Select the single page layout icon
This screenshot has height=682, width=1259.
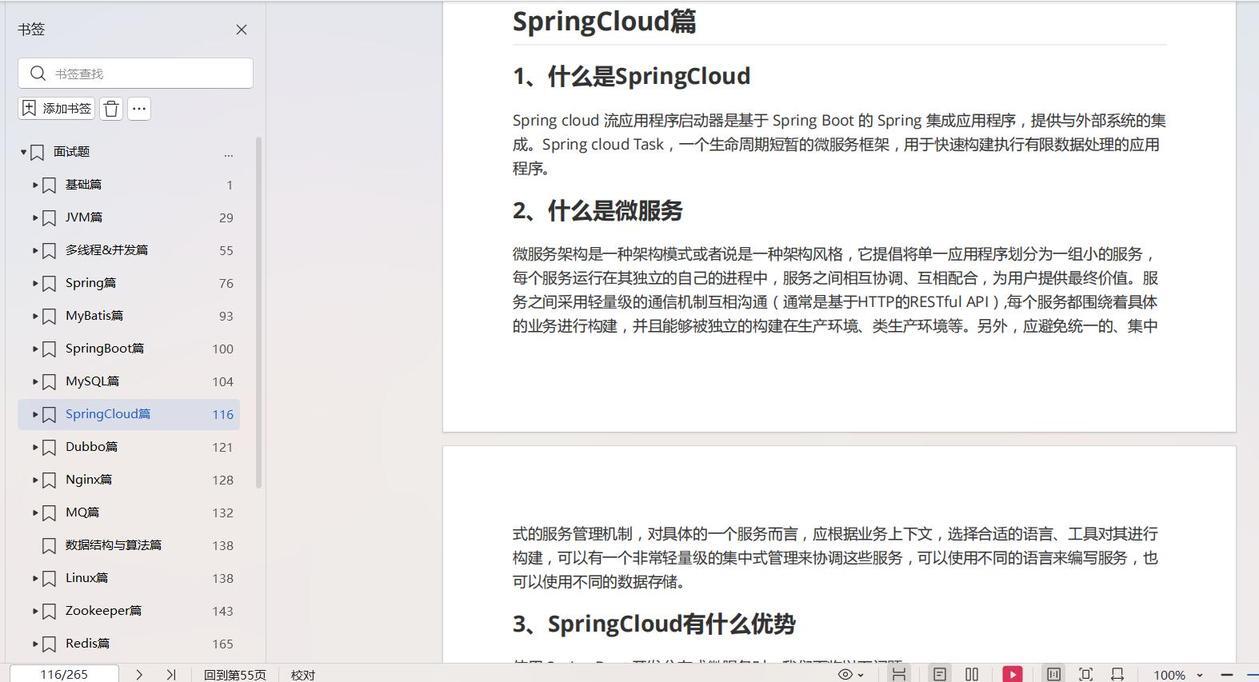click(939, 674)
